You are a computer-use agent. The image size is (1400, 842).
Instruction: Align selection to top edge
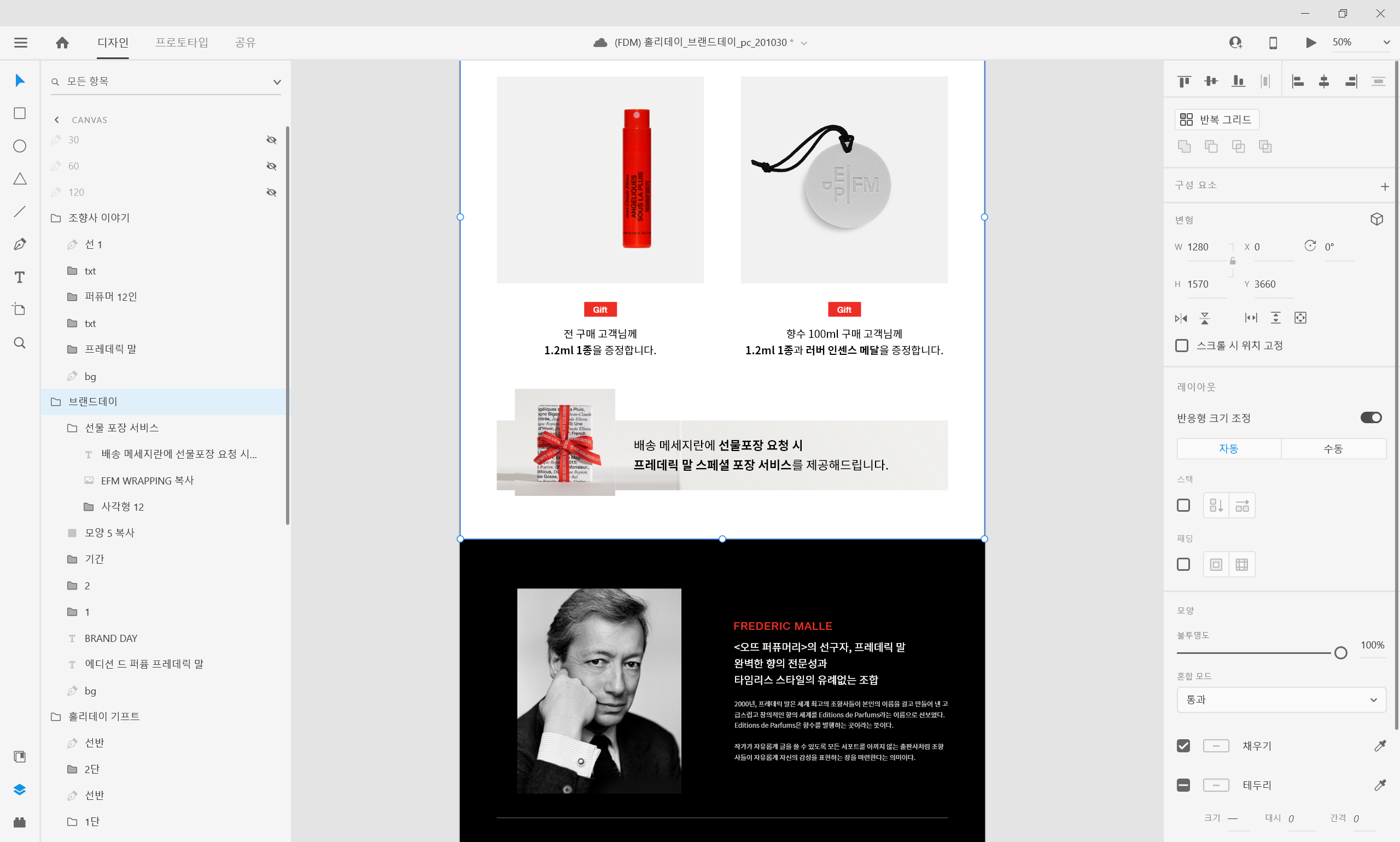[1184, 81]
